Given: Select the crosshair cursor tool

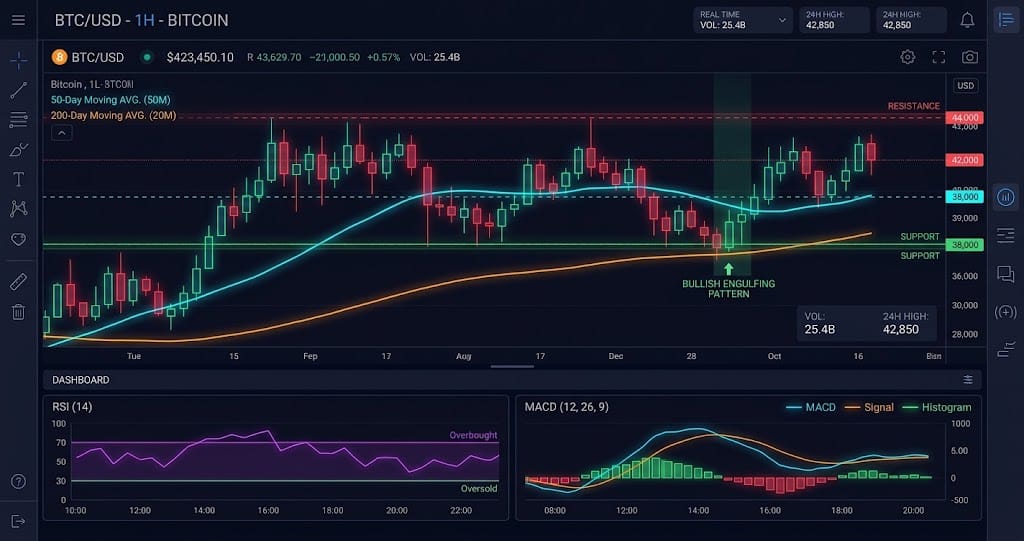Looking at the screenshot, I should pos(18,61).
